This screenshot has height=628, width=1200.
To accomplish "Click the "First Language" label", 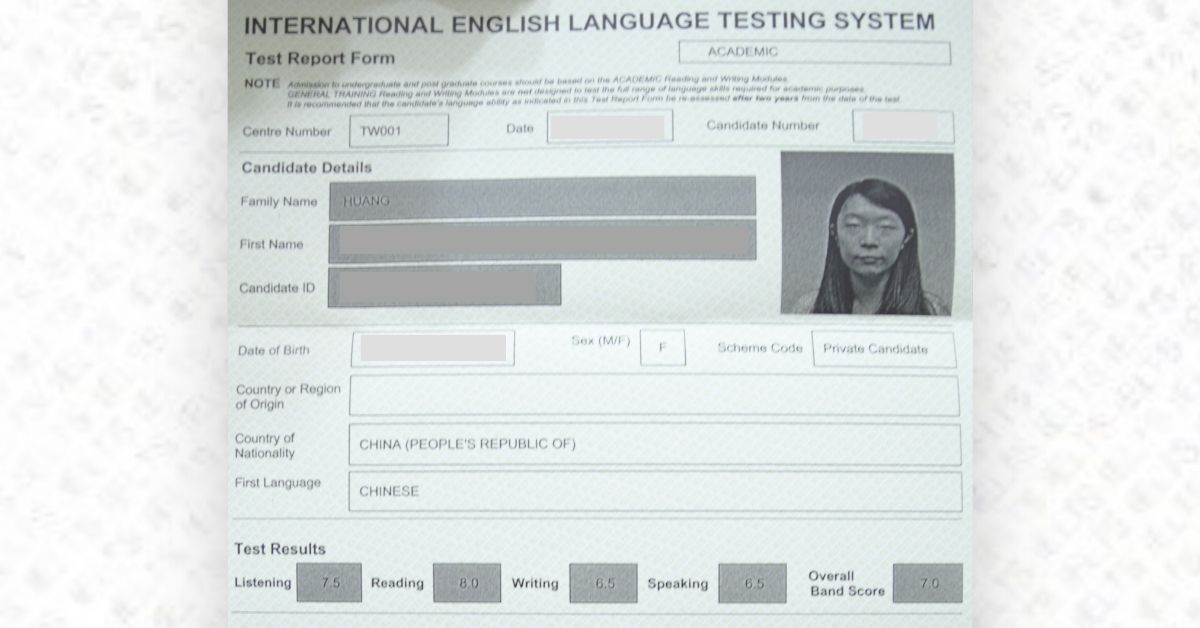I will 278,483.
